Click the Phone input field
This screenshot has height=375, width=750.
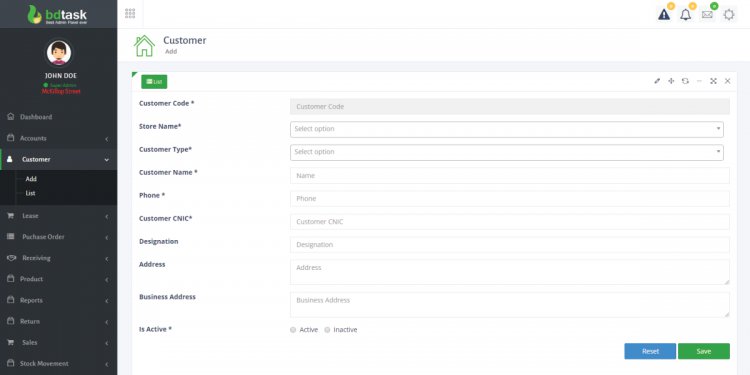[x=509, y=199]
